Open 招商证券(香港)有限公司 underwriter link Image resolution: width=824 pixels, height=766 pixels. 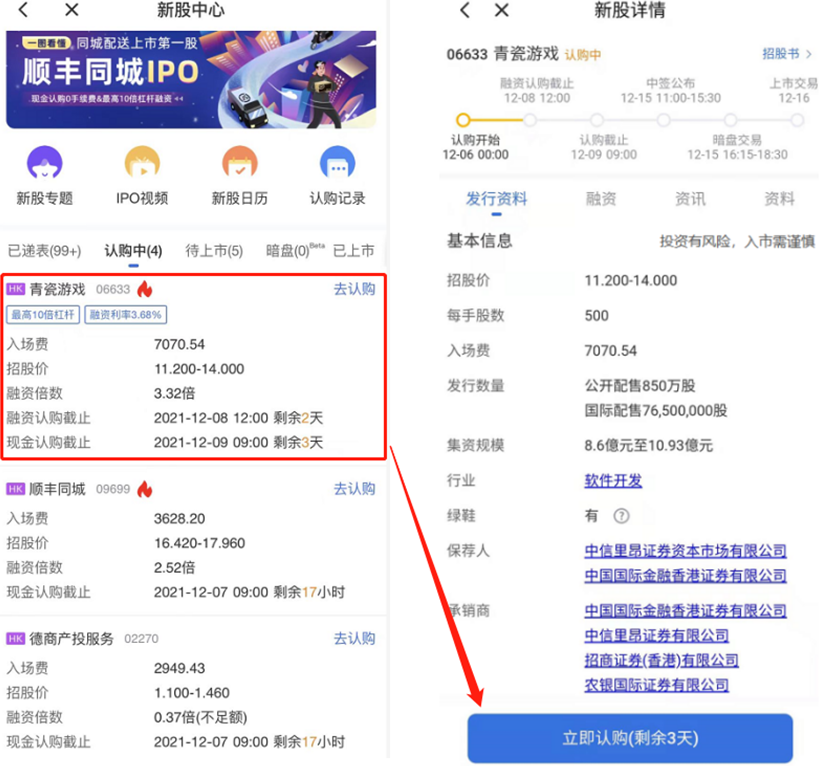click(662, 660)
